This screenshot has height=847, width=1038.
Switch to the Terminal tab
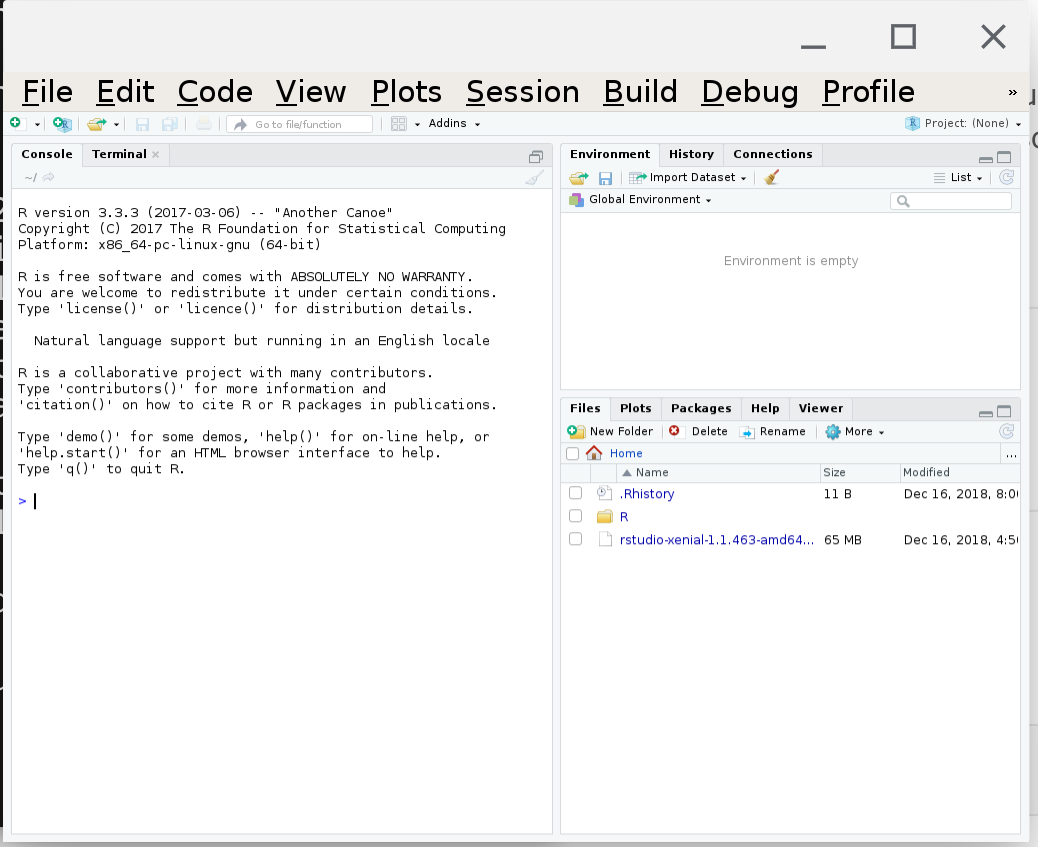pos(119,154)
